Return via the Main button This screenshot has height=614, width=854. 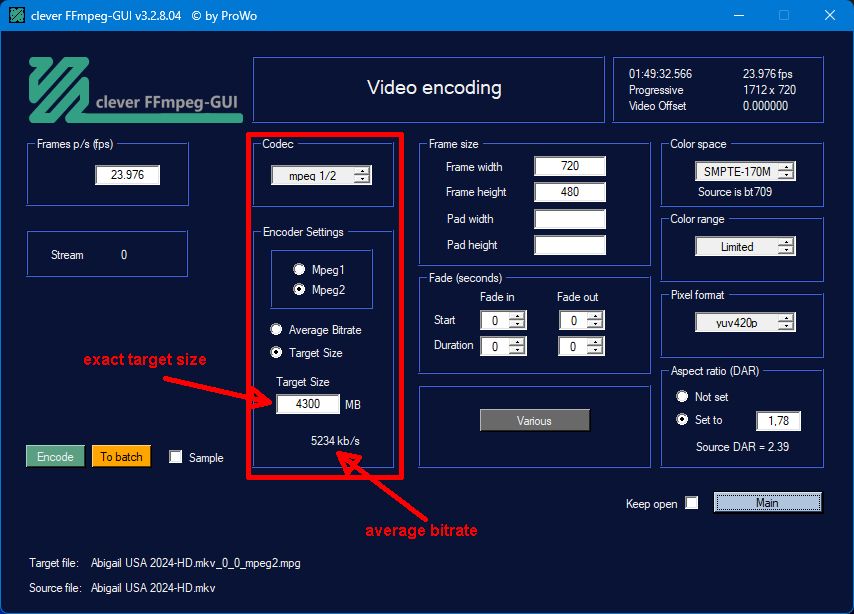click(767, 502)
